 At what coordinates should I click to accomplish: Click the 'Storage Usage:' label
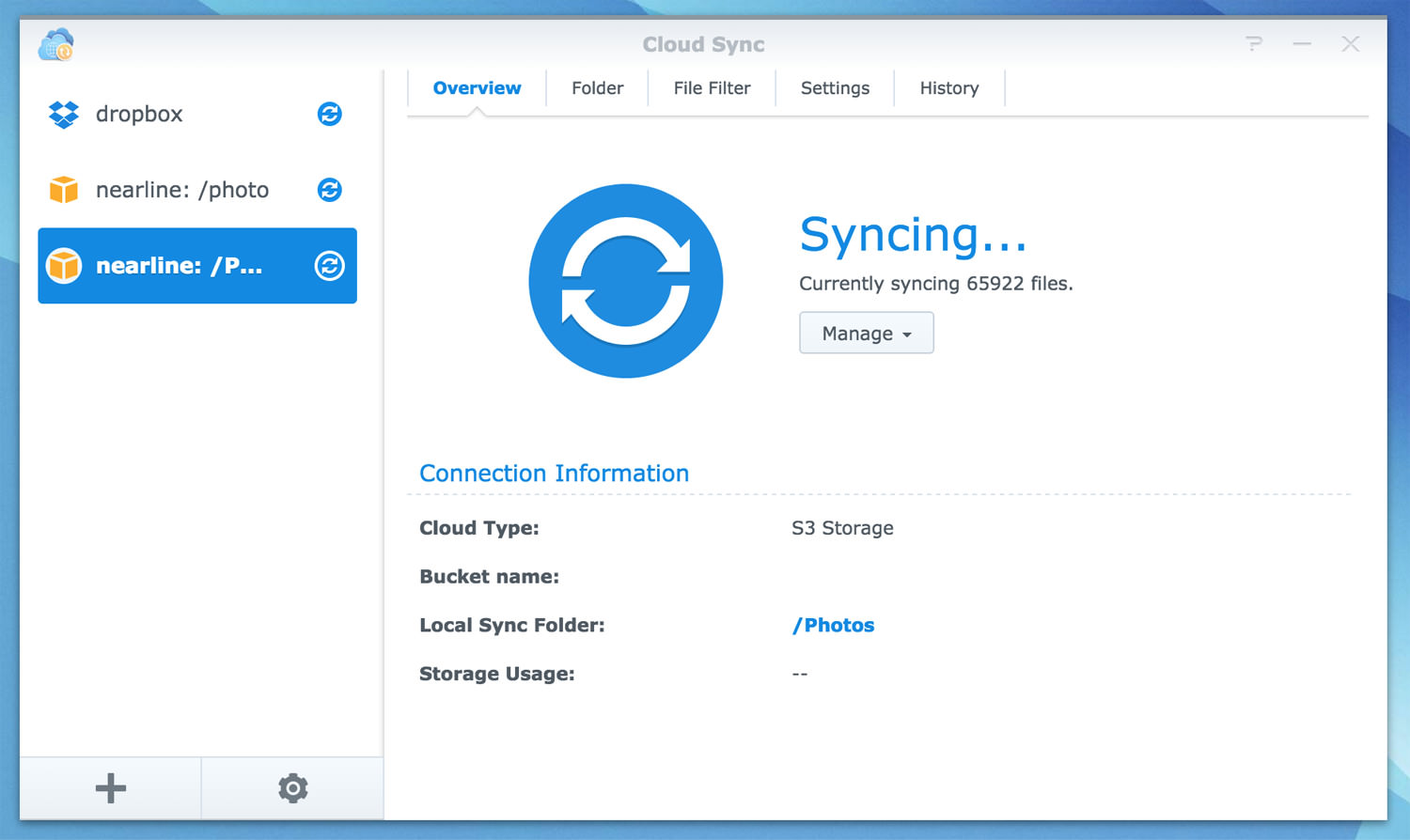tap(497, 674)
